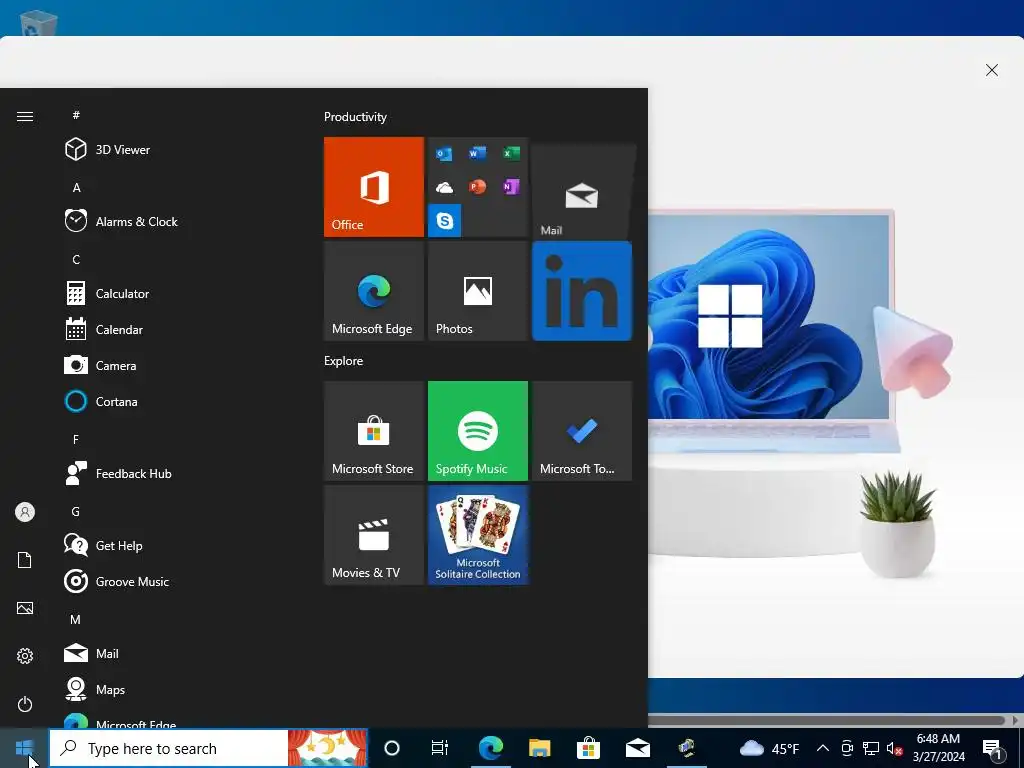1024x768 pixels.
Task: Open Microsoft Store from the taskbar
Action: tap(588, 748)
